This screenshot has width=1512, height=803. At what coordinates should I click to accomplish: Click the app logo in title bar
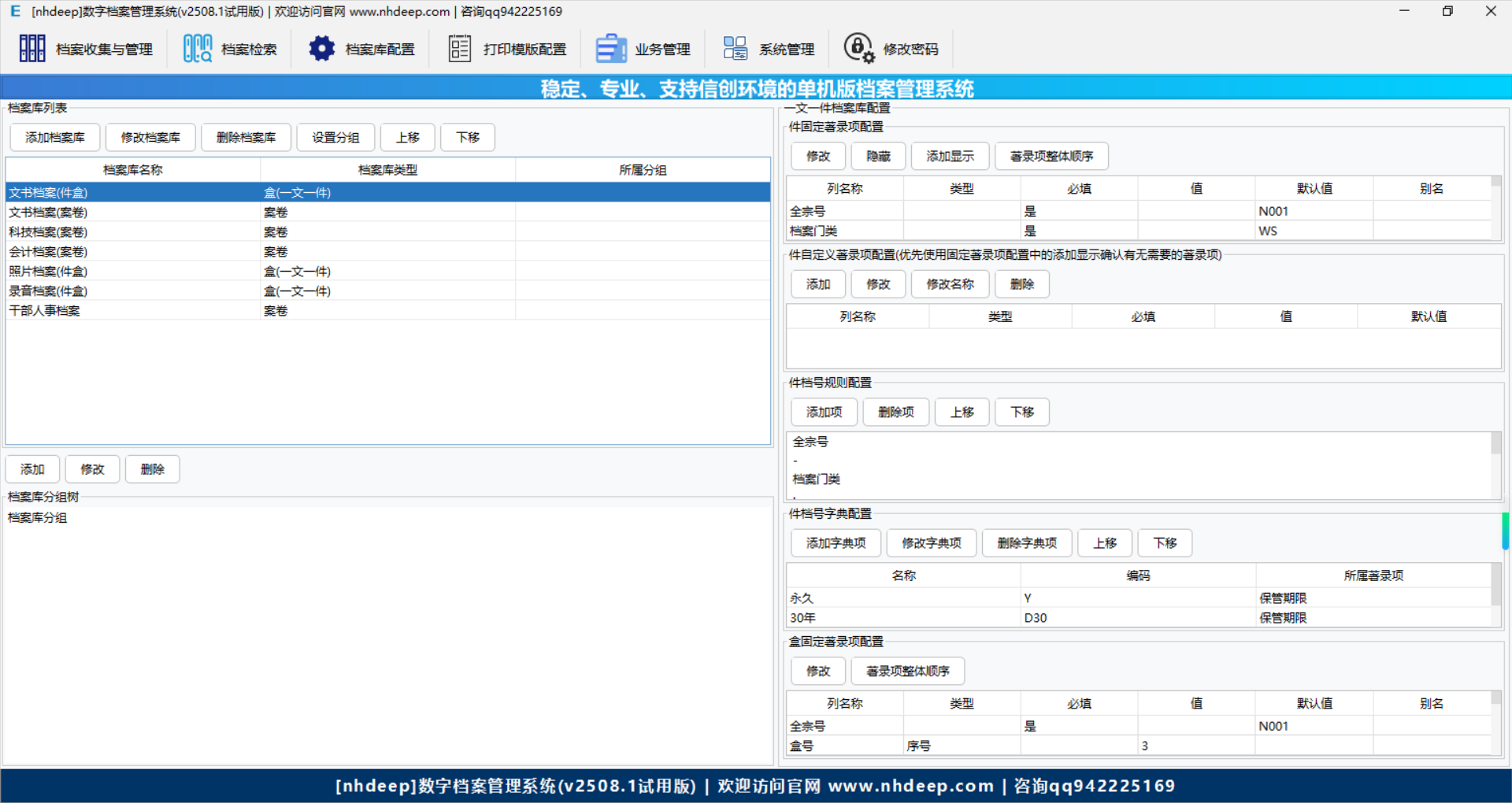pos(15,11)
